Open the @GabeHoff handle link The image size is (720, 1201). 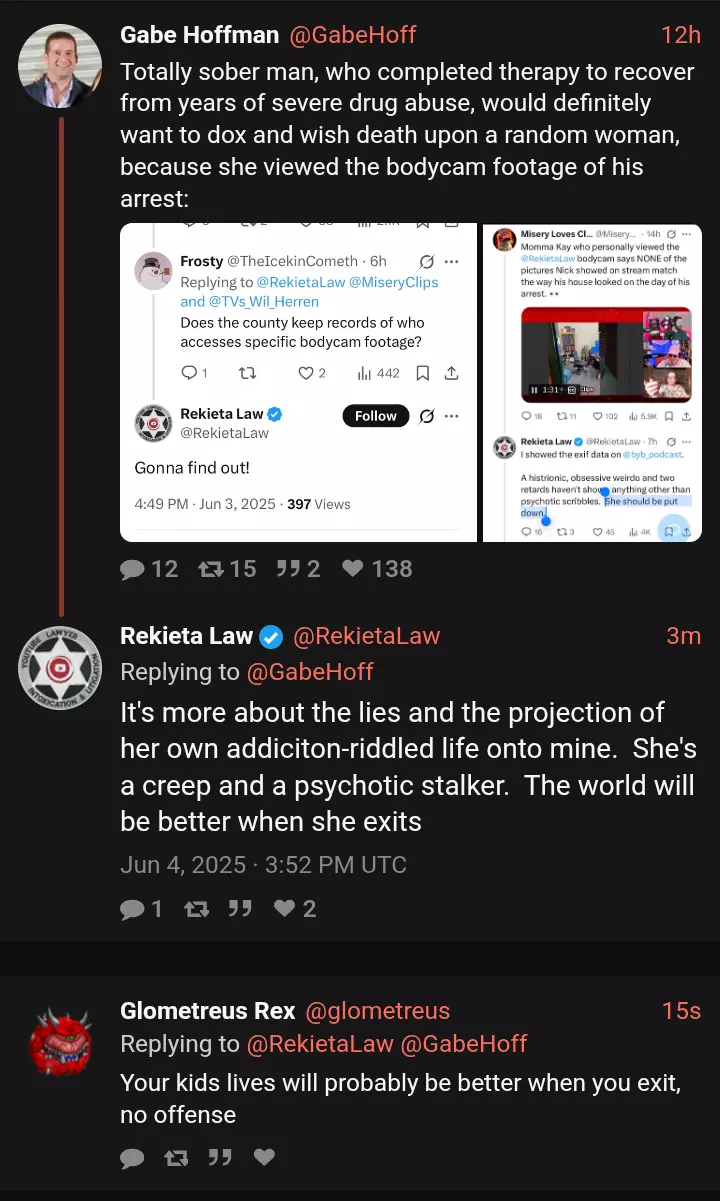[352, 35]
